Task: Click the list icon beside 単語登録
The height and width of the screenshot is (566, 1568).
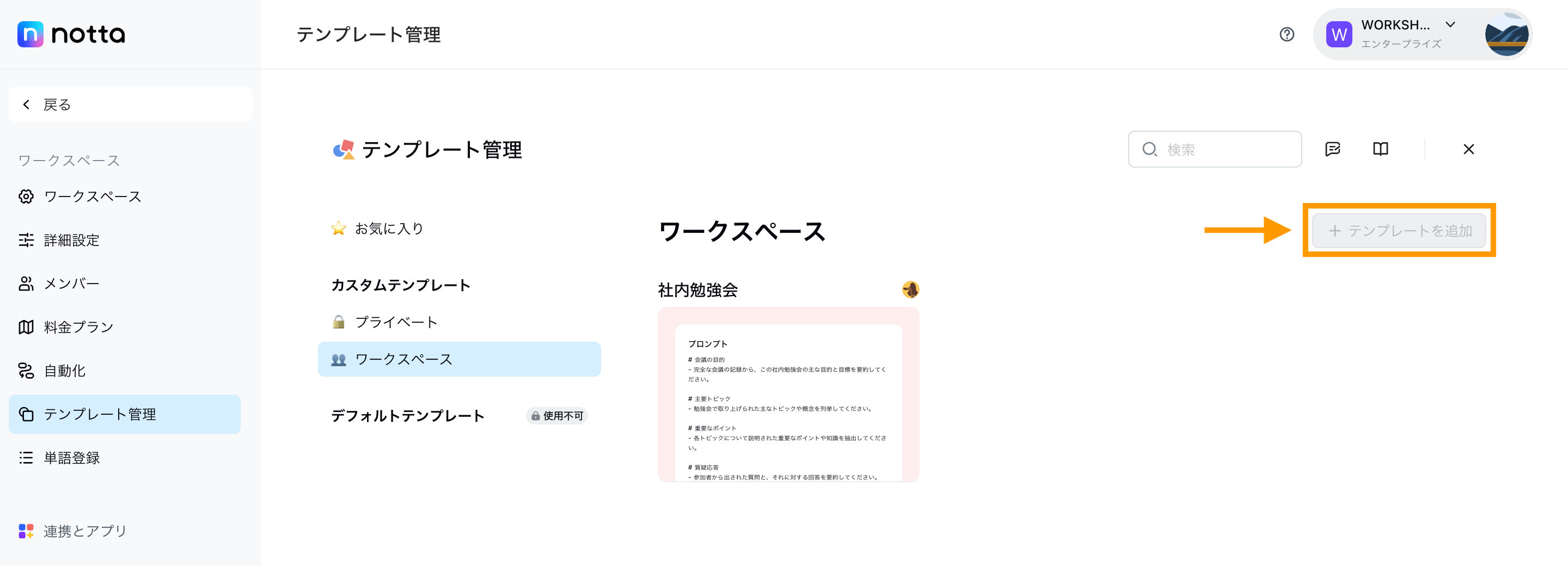Action: [x=26, y=458]
